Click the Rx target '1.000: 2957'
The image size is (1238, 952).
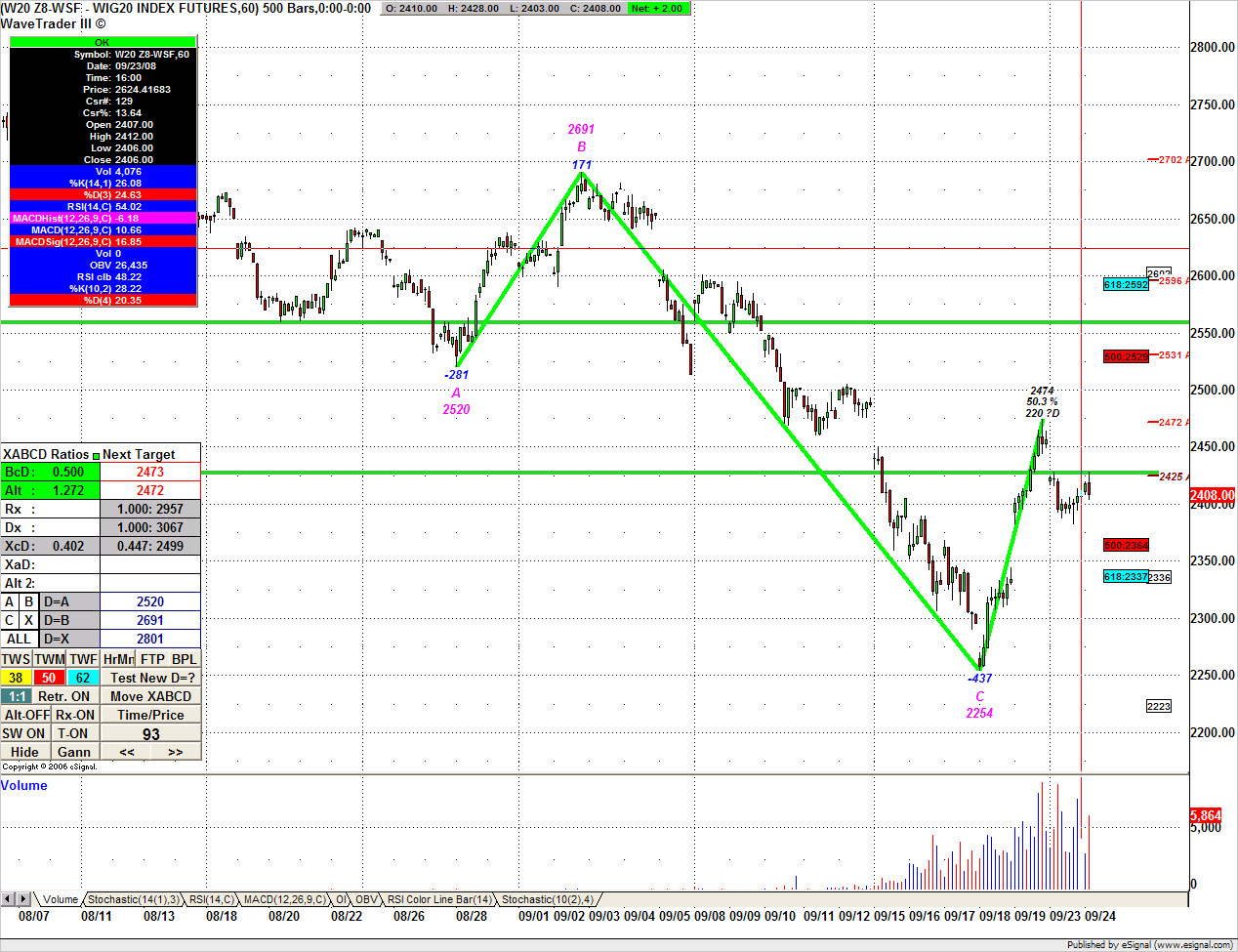(x=150, y=509)
